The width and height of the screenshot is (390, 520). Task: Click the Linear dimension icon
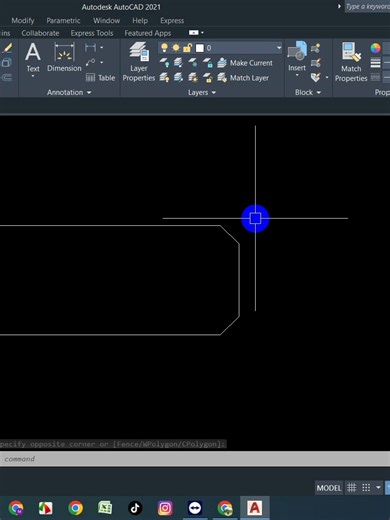coord(90,48)
